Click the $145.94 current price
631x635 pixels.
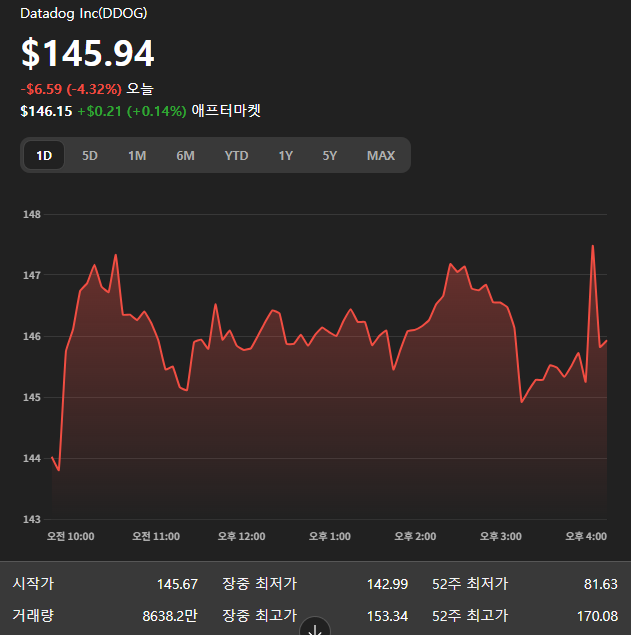(x=87, y=53)
